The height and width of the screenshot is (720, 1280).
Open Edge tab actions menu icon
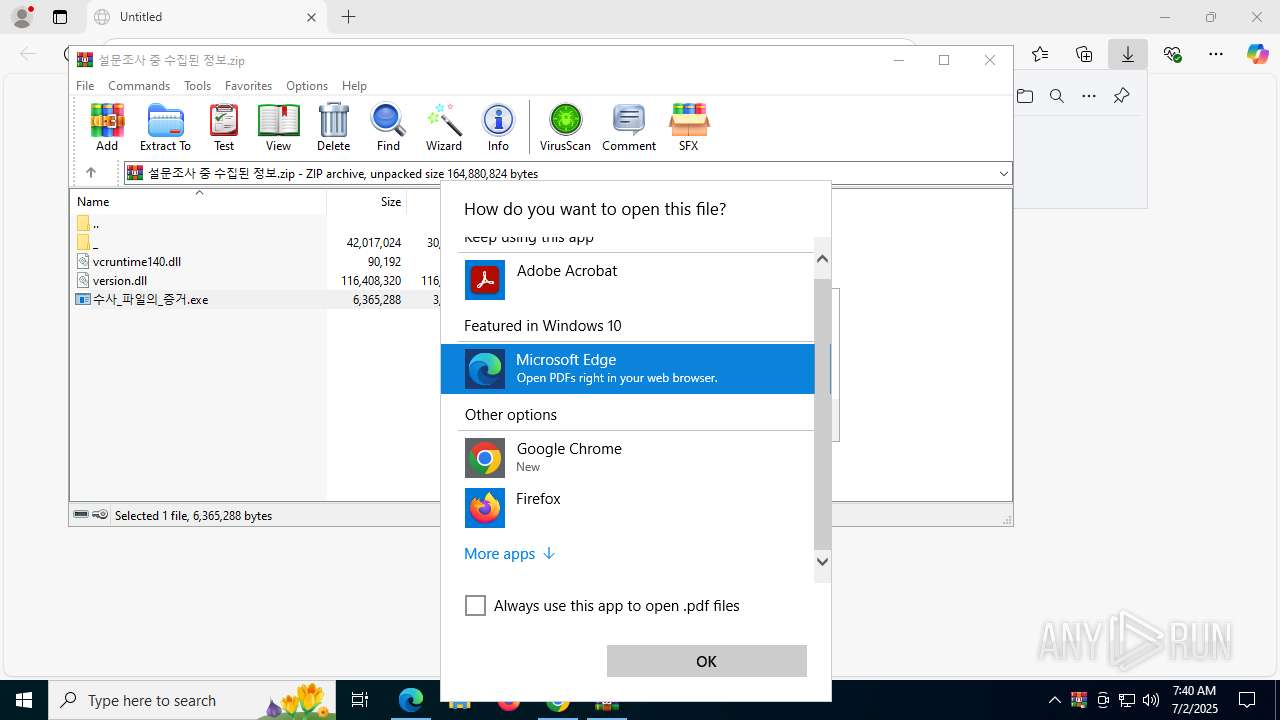(60, 17)
